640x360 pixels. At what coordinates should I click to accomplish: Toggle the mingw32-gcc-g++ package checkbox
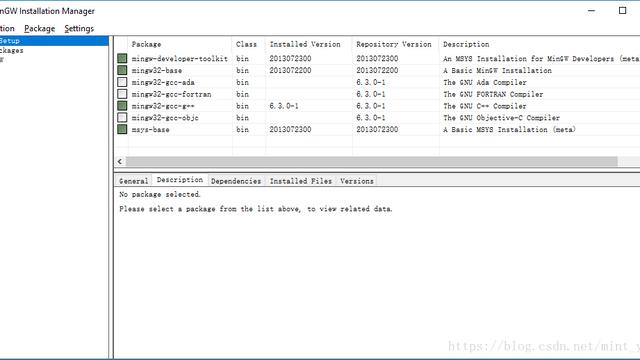pos(122,106)
